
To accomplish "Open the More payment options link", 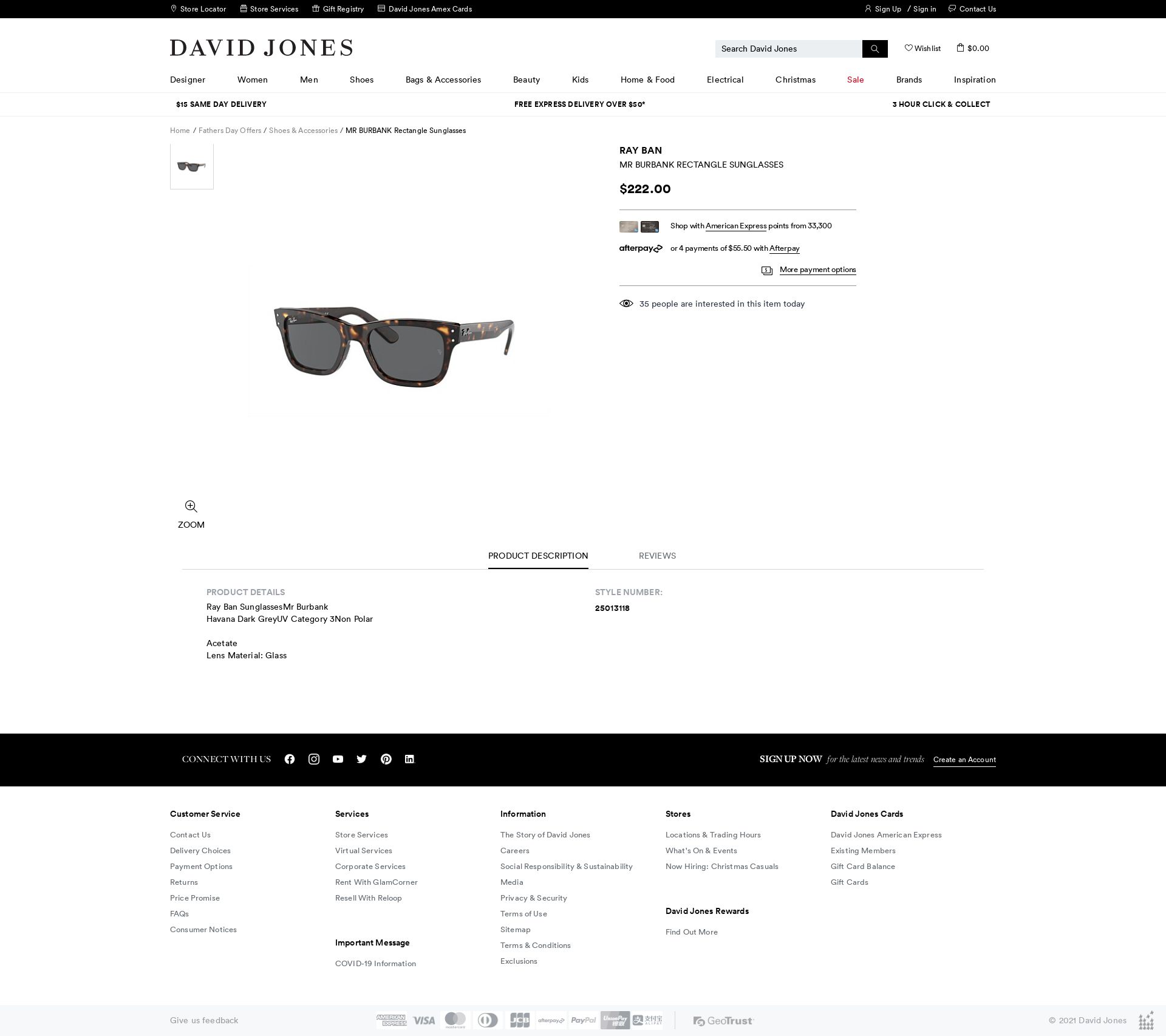I will (x=817, y=270).
